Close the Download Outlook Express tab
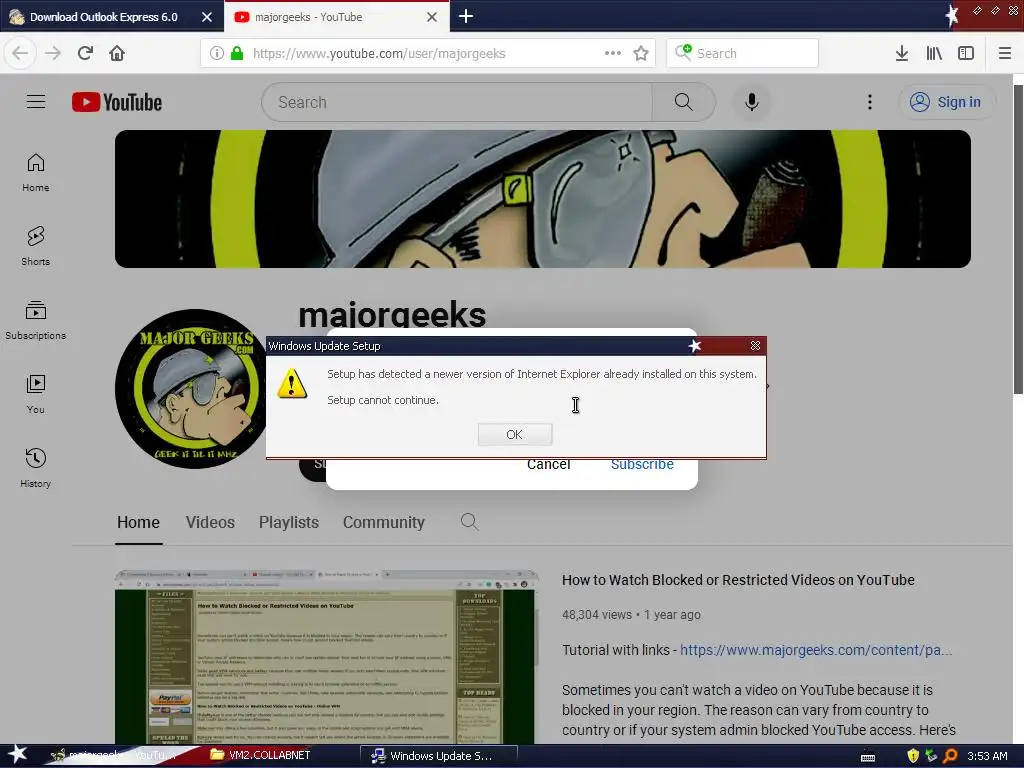 coord(206,17)
